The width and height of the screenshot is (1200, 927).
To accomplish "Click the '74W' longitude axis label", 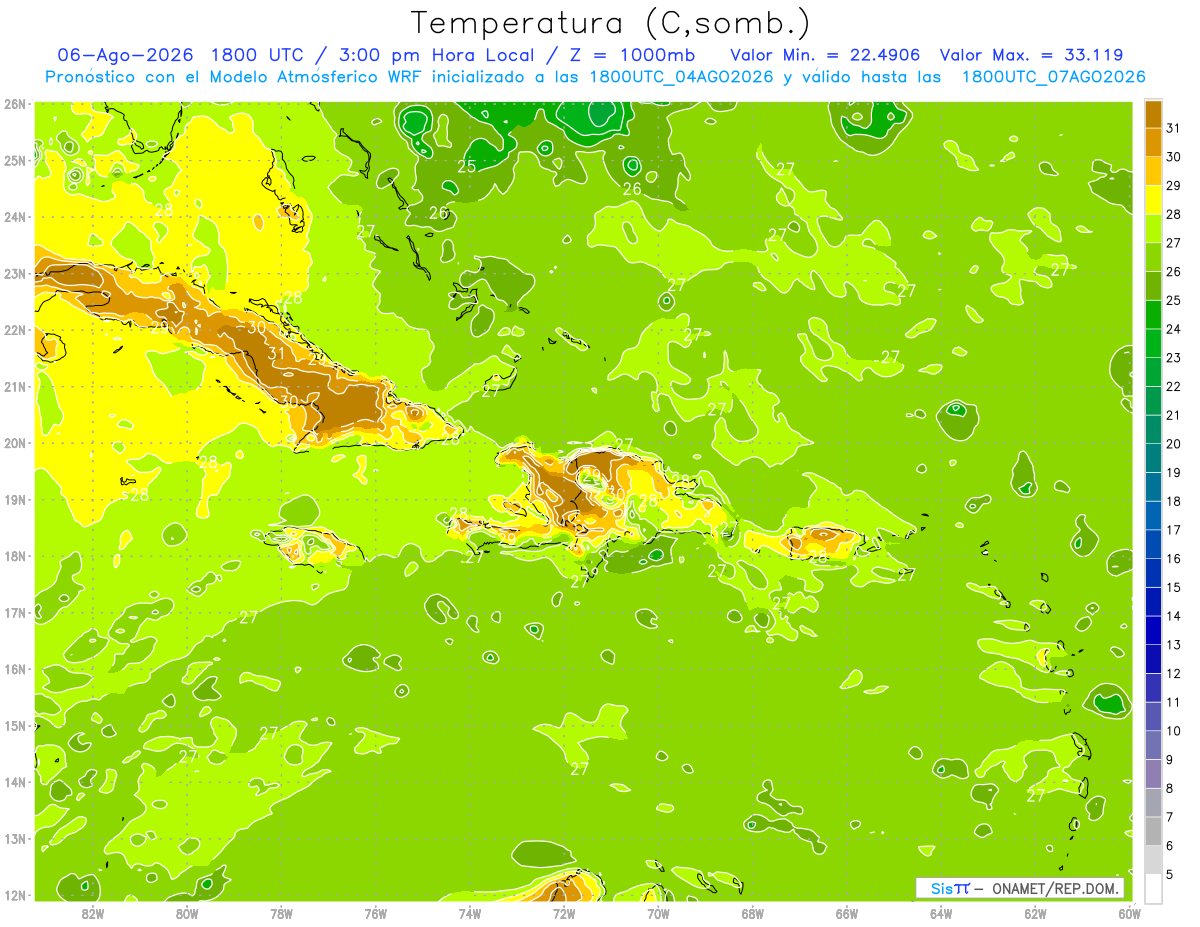I will tap(470, 913).
